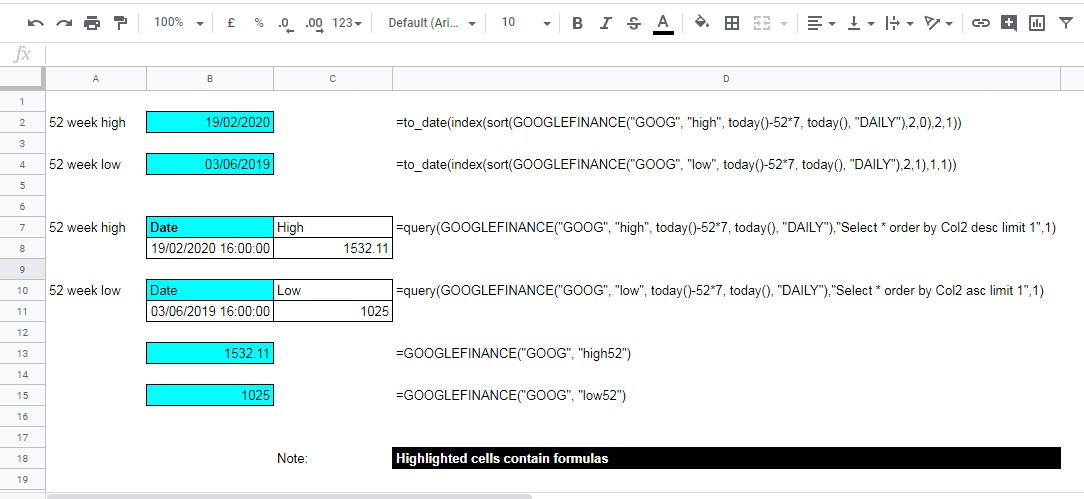The height and width of the screenshot is (499, 1084).
Task: Open the text wrapping dropdown
Action: point(899,23)
